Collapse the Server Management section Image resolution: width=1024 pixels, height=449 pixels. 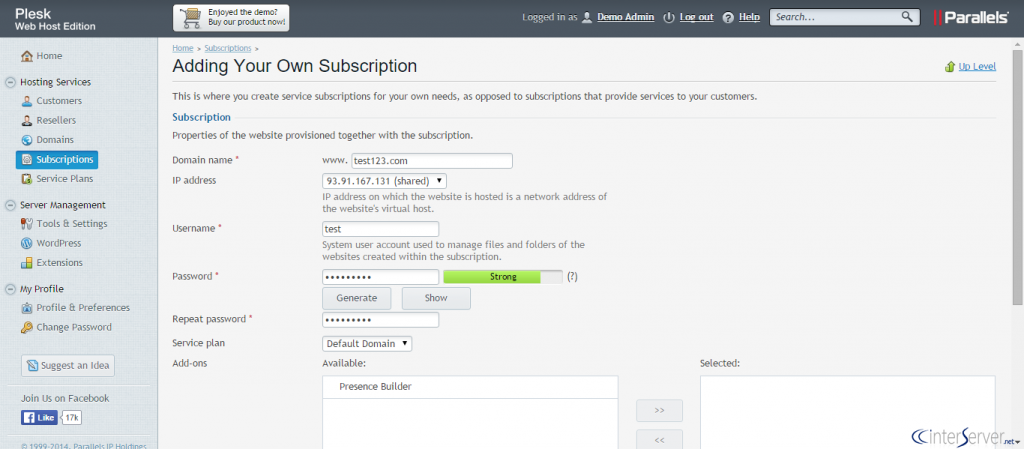(10, 205)
